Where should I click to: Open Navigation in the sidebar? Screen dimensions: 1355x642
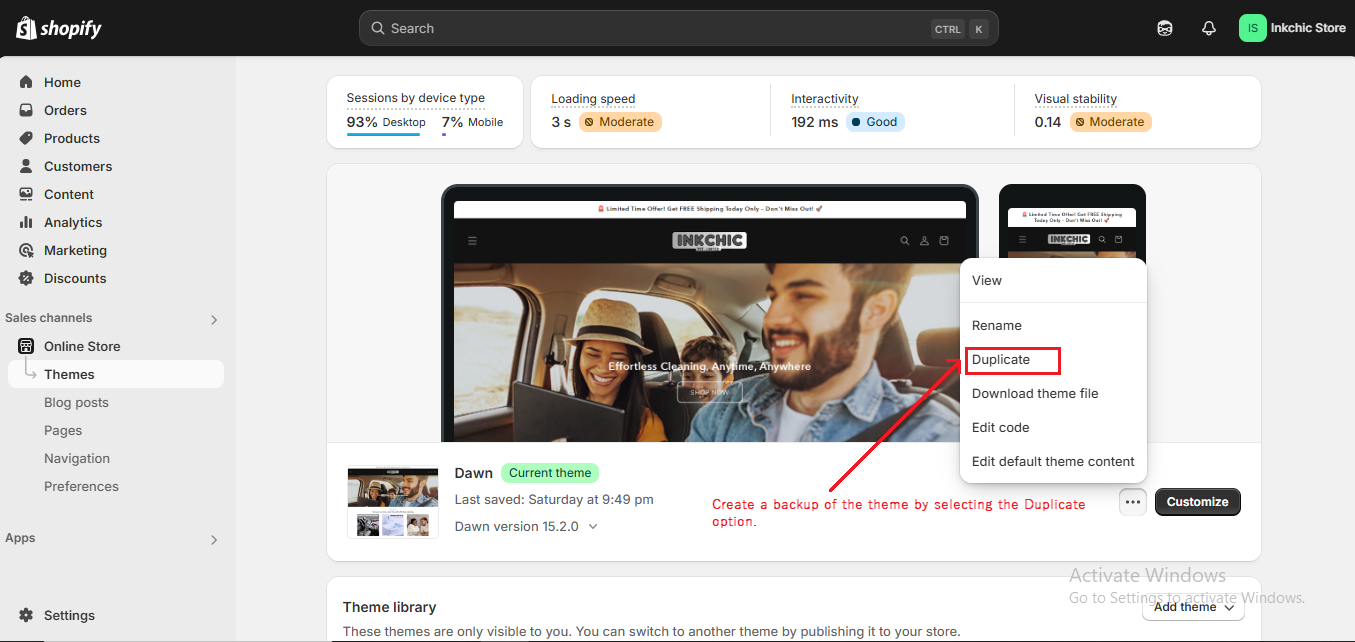pos(77,458)
